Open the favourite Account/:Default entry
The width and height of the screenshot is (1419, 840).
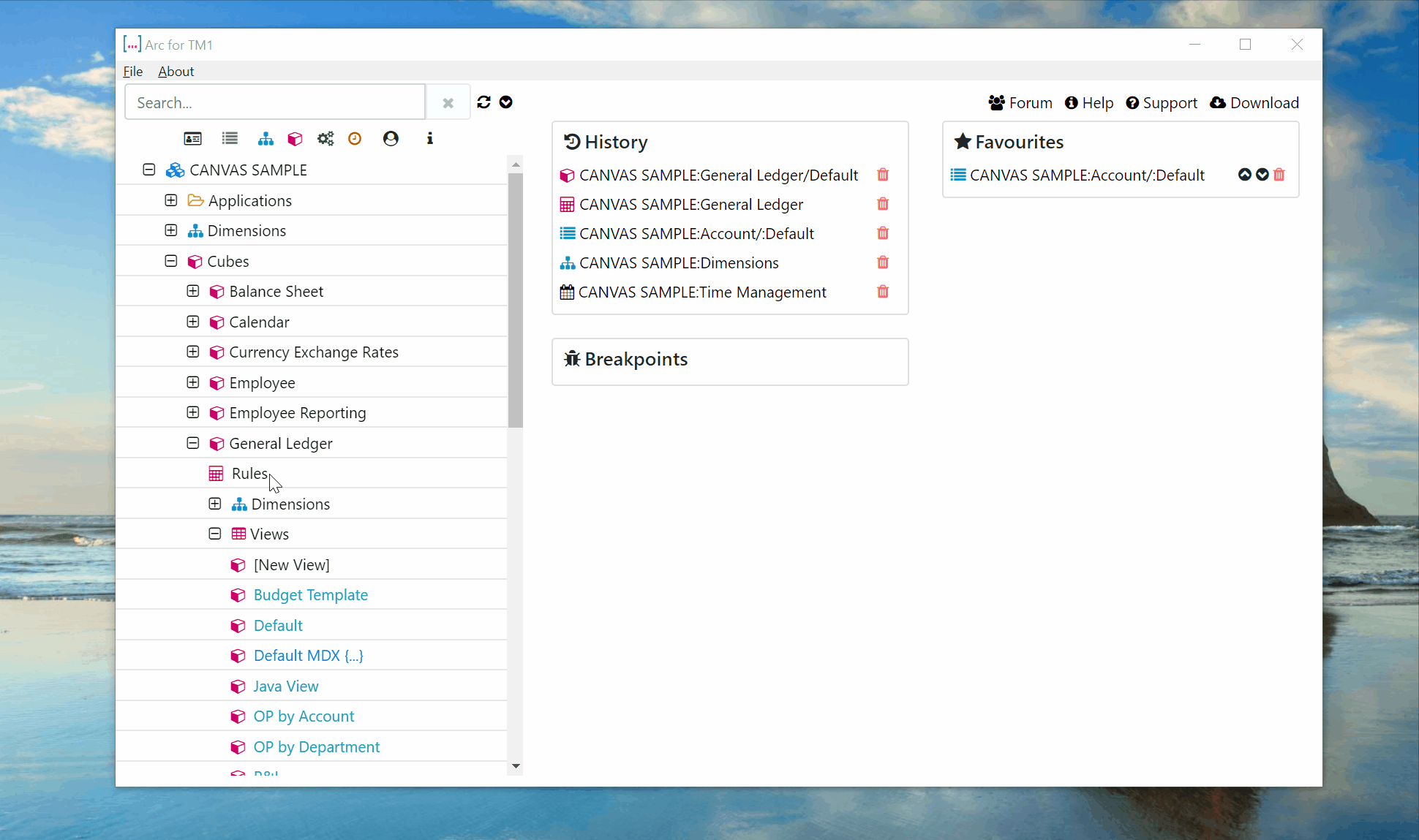click(x=1087, y=175)
